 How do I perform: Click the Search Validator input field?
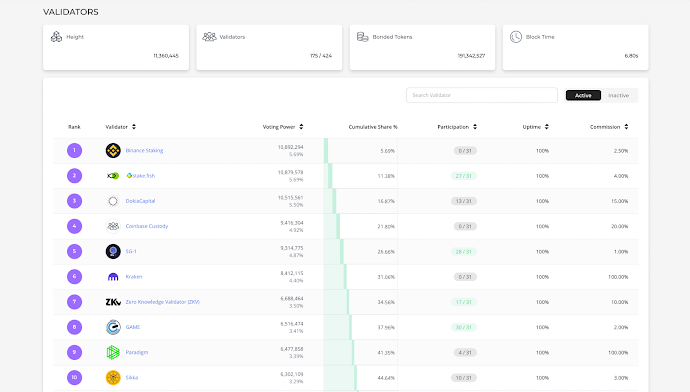pos(482,95)
